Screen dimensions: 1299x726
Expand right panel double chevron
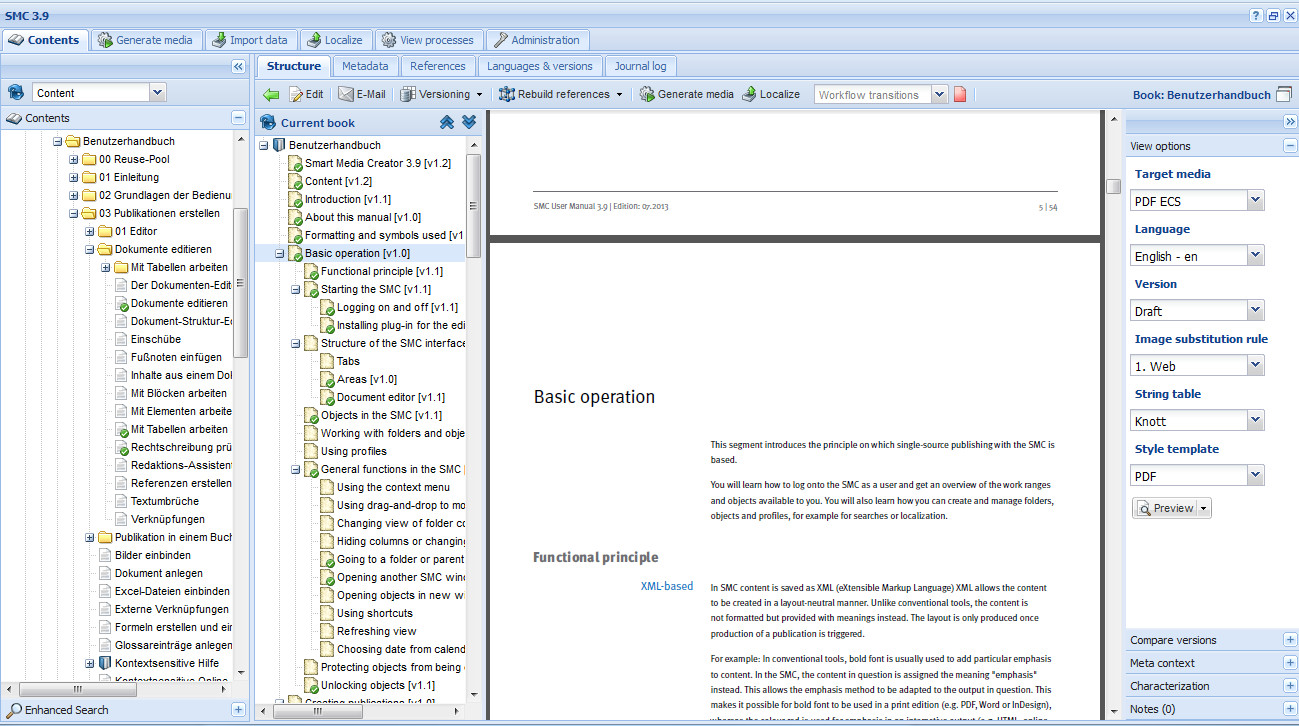point(1290,122)
